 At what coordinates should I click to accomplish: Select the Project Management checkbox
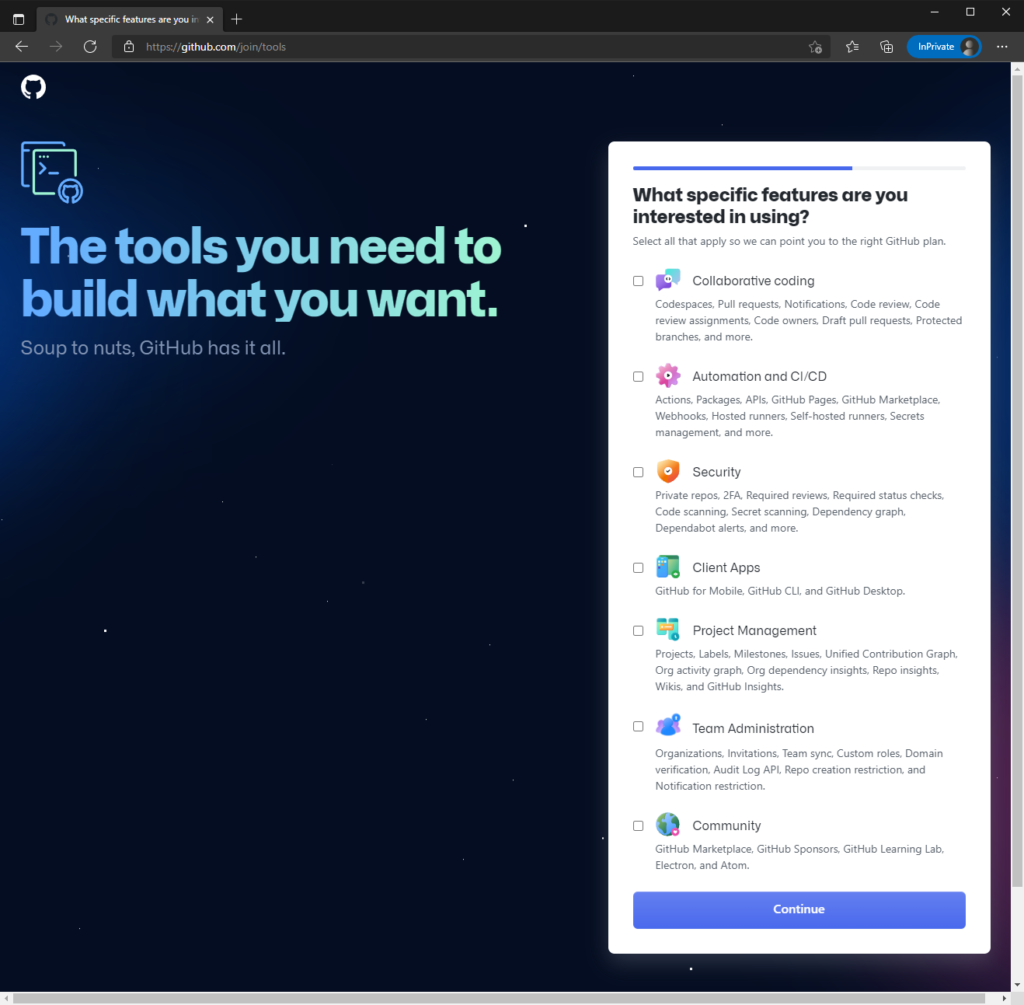pos(638,631)
